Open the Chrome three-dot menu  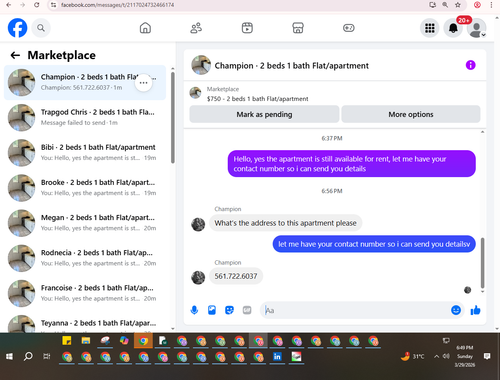pos(491,5)
